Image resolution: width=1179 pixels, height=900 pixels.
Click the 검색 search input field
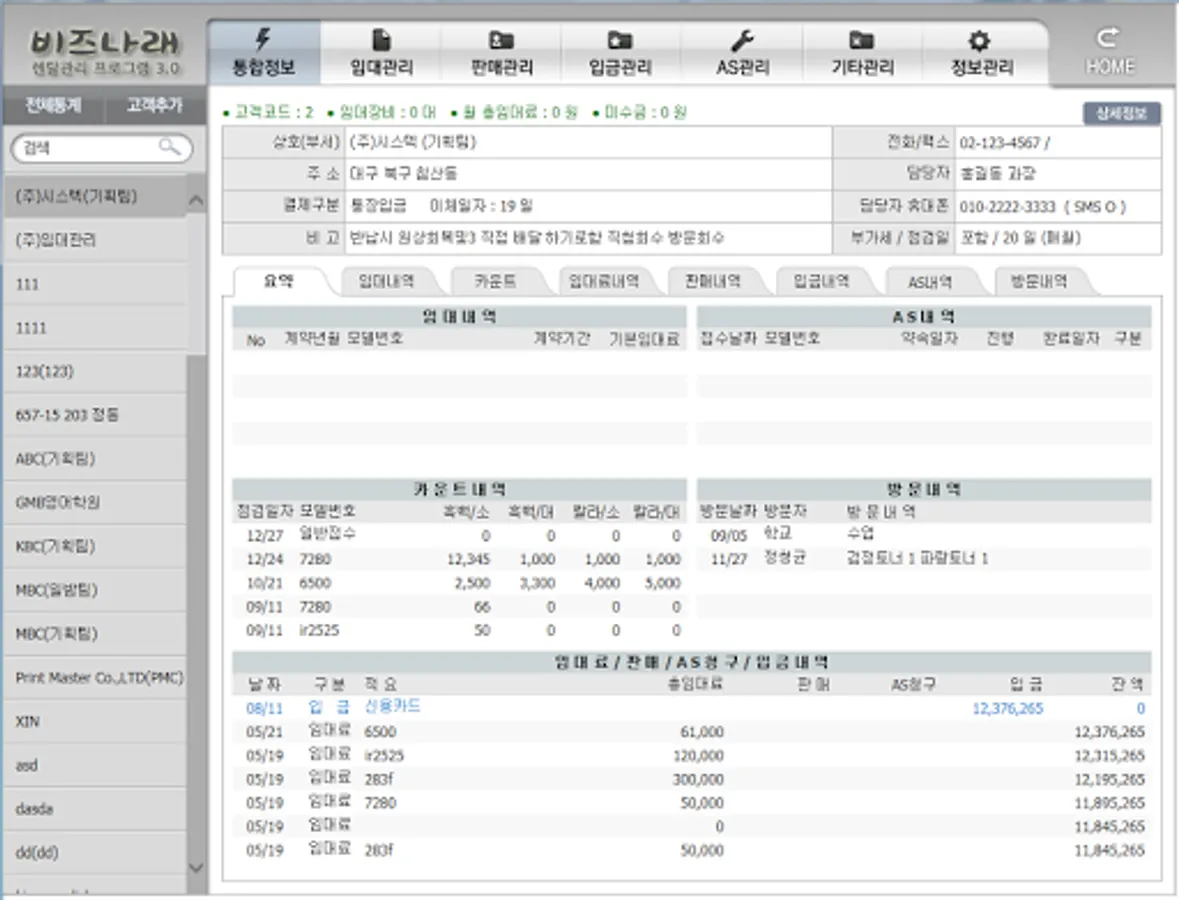coord(88,148)
